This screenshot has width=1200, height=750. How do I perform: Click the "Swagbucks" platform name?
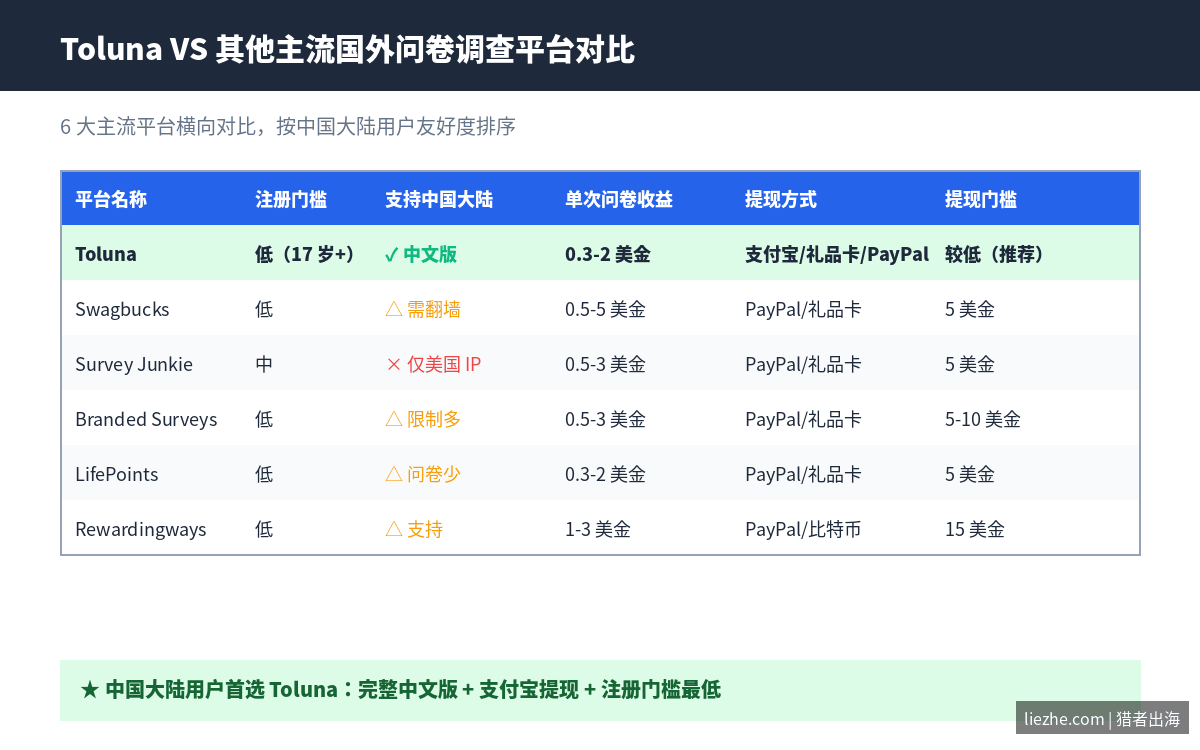(x=122, y=309)
